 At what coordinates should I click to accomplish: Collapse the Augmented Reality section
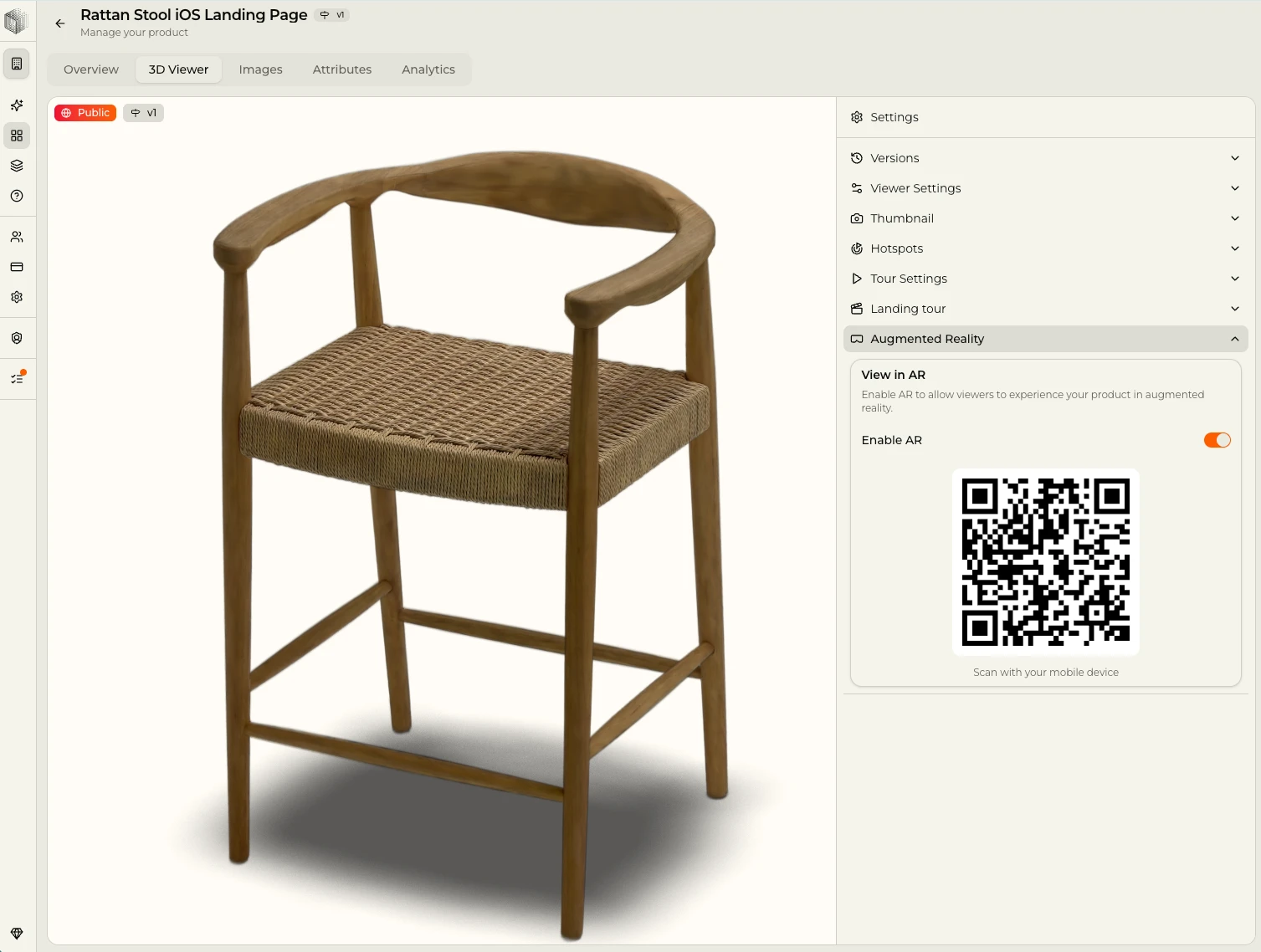[1046, 339]
